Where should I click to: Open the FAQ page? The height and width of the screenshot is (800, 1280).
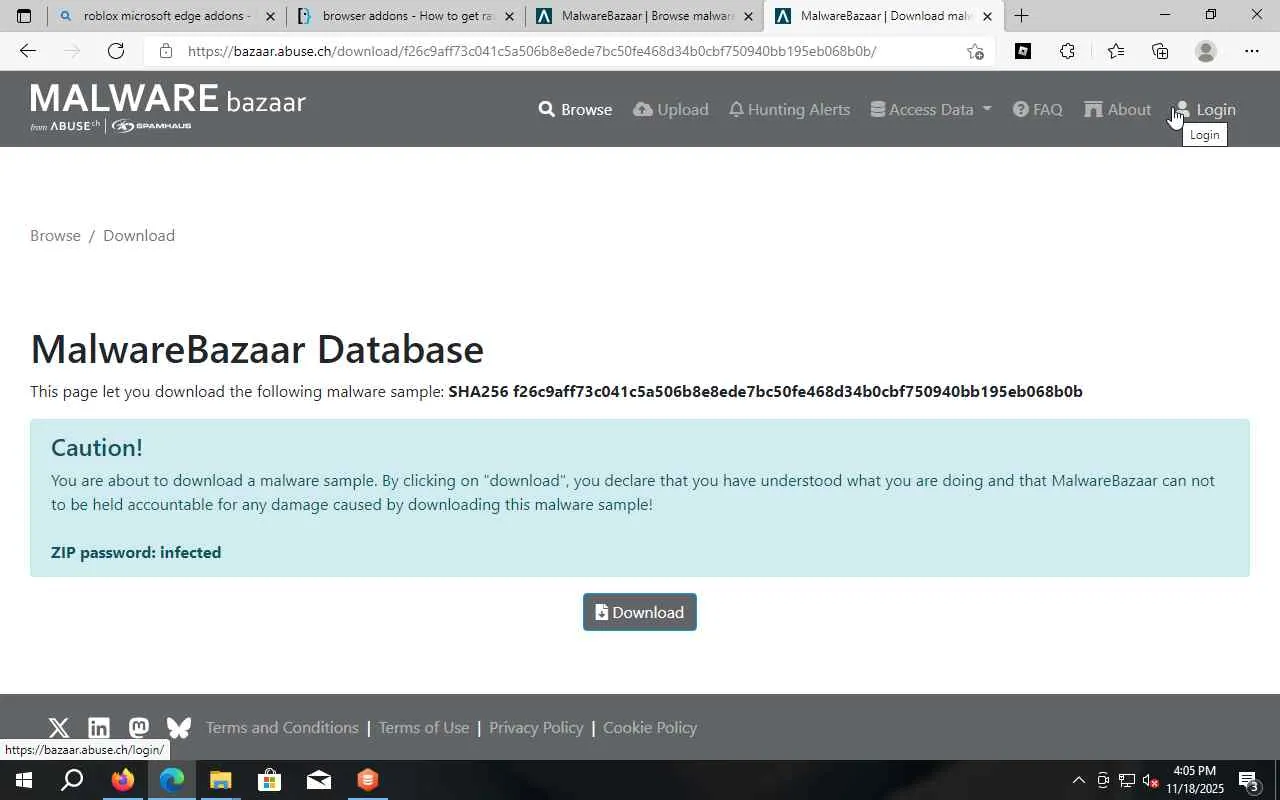(x=1037, y=109)
